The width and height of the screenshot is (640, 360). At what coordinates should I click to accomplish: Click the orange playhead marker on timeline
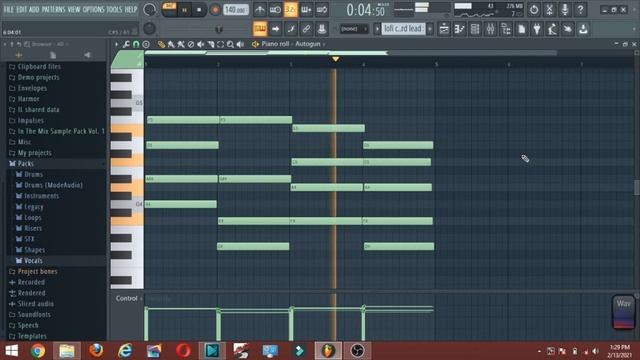pyautogui.click(x=335, y=59)
